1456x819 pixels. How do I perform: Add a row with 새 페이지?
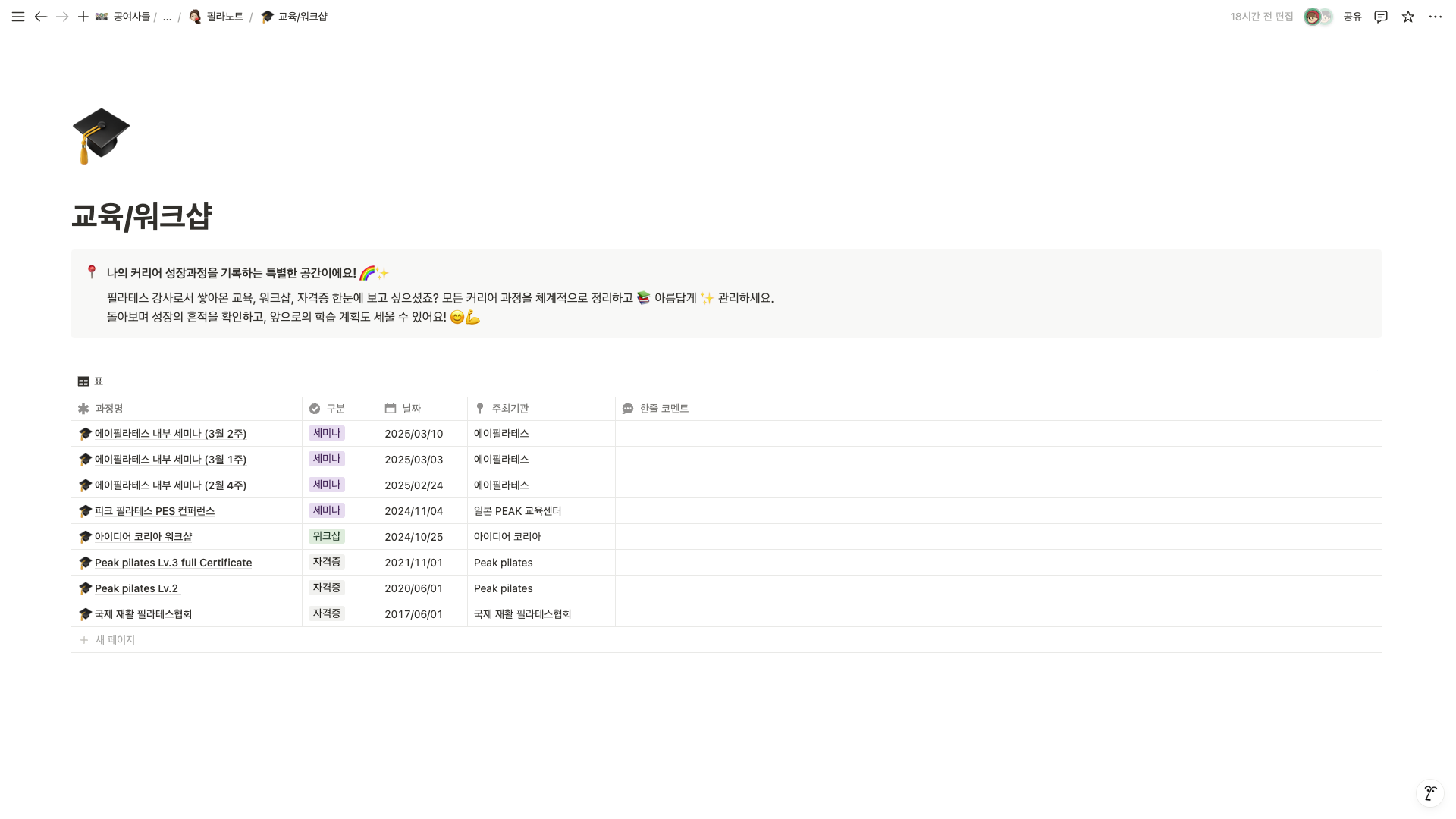115,640
